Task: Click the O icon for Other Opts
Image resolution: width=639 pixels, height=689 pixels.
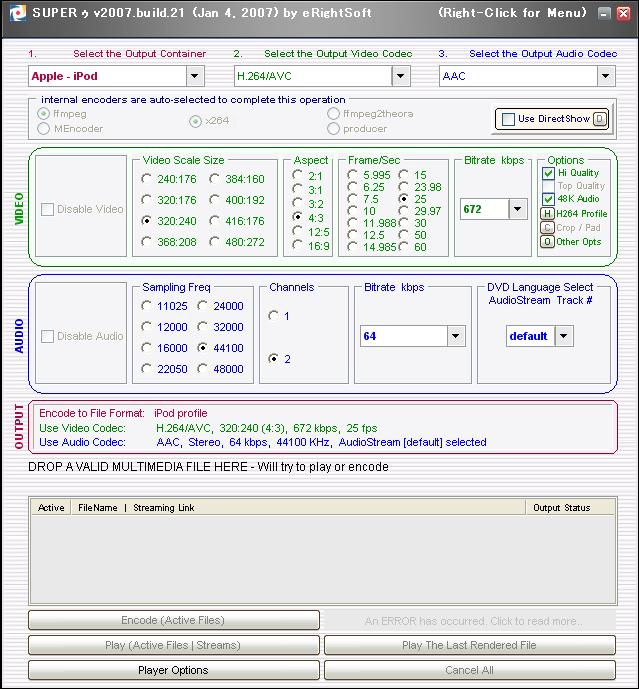Action: [547, 242]
